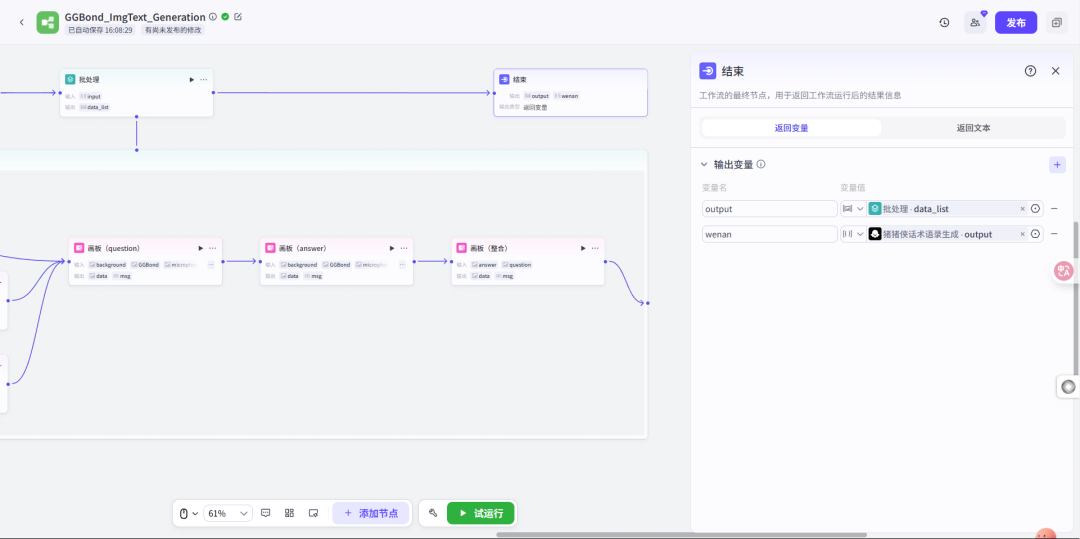
Task: Click the pink icon of 画板（answer）node
Action: pos(271,248)
